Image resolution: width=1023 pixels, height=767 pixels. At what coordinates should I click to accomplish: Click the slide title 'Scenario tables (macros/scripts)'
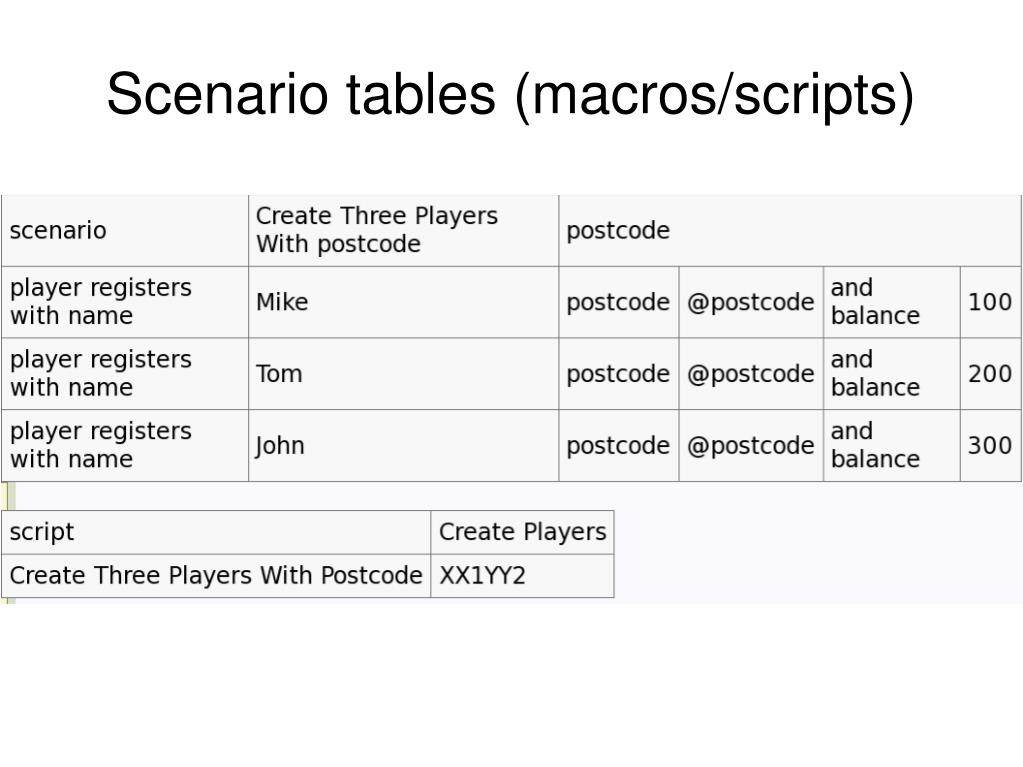click(510, 95)
